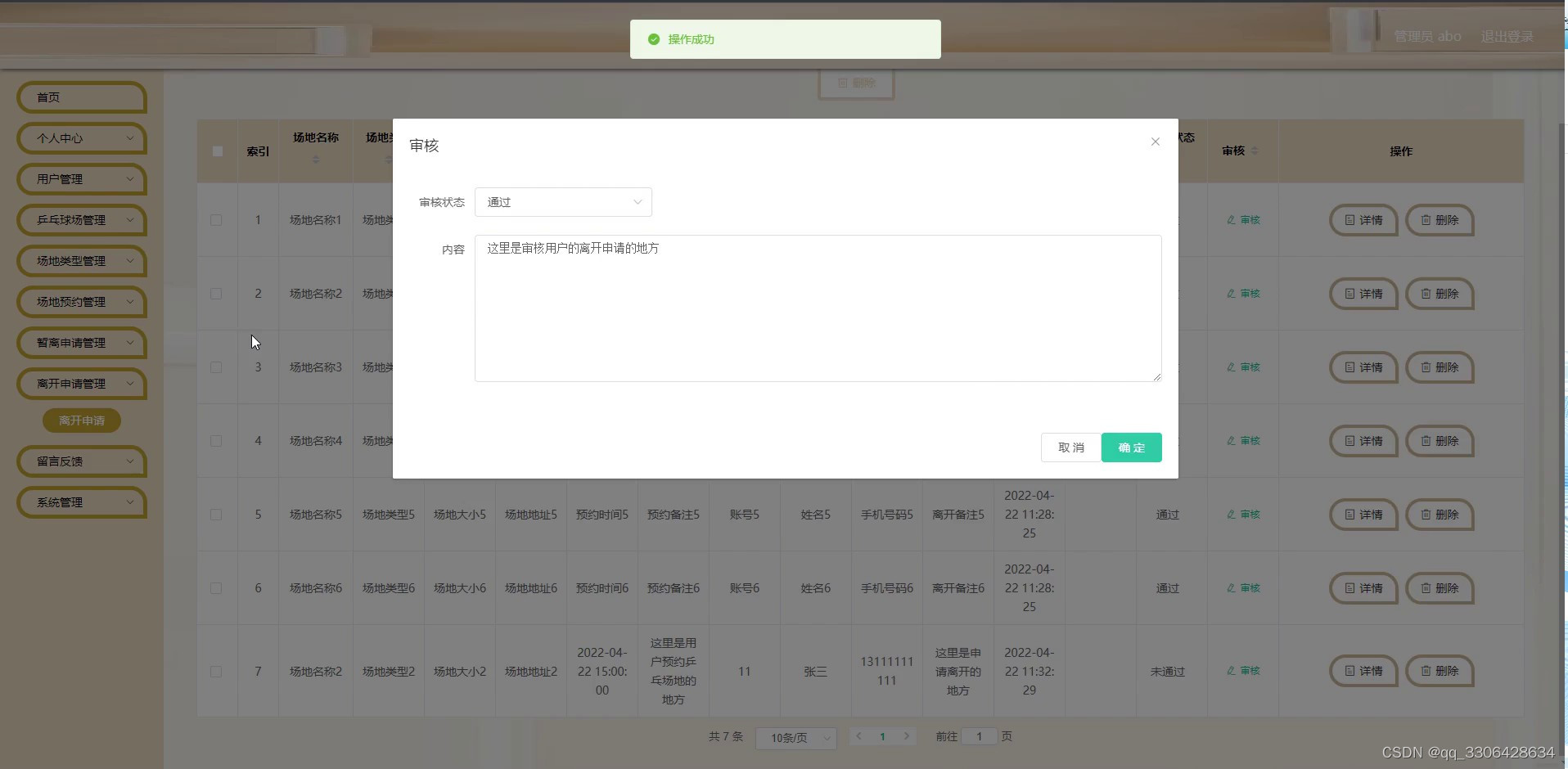Check the checkbox for row 6
Viewport: 1568px width, 769px height.
(216, 588)
